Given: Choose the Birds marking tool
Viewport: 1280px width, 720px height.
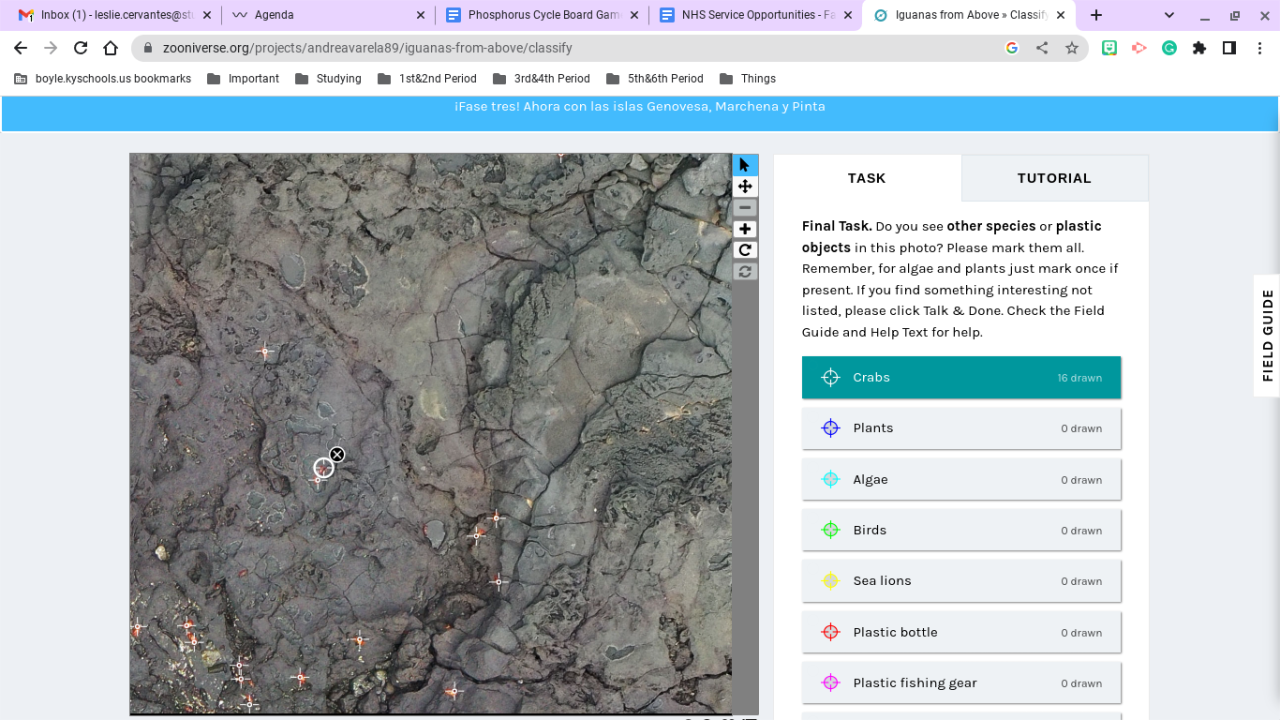Looking at the screenshot, I should coord(960,530).
